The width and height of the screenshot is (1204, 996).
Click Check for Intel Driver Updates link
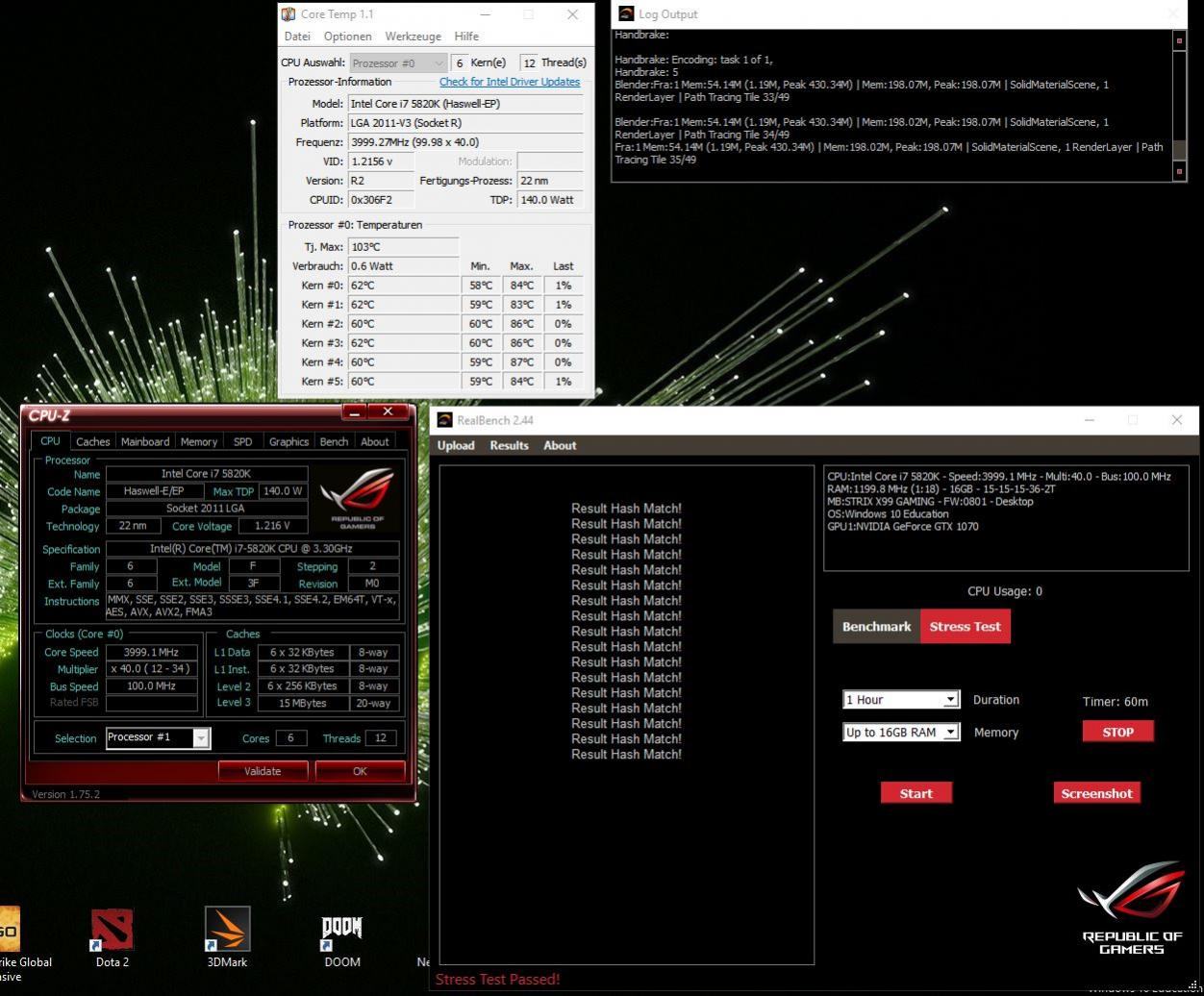[x=510, y=82]
